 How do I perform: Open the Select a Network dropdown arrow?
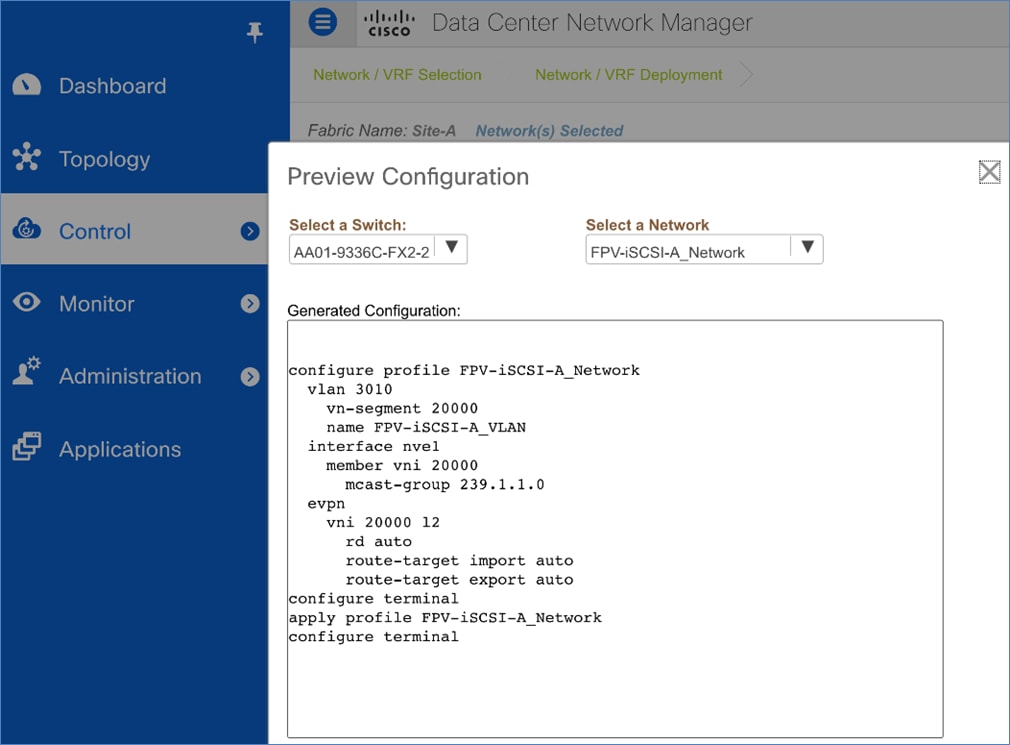(807, 247)
